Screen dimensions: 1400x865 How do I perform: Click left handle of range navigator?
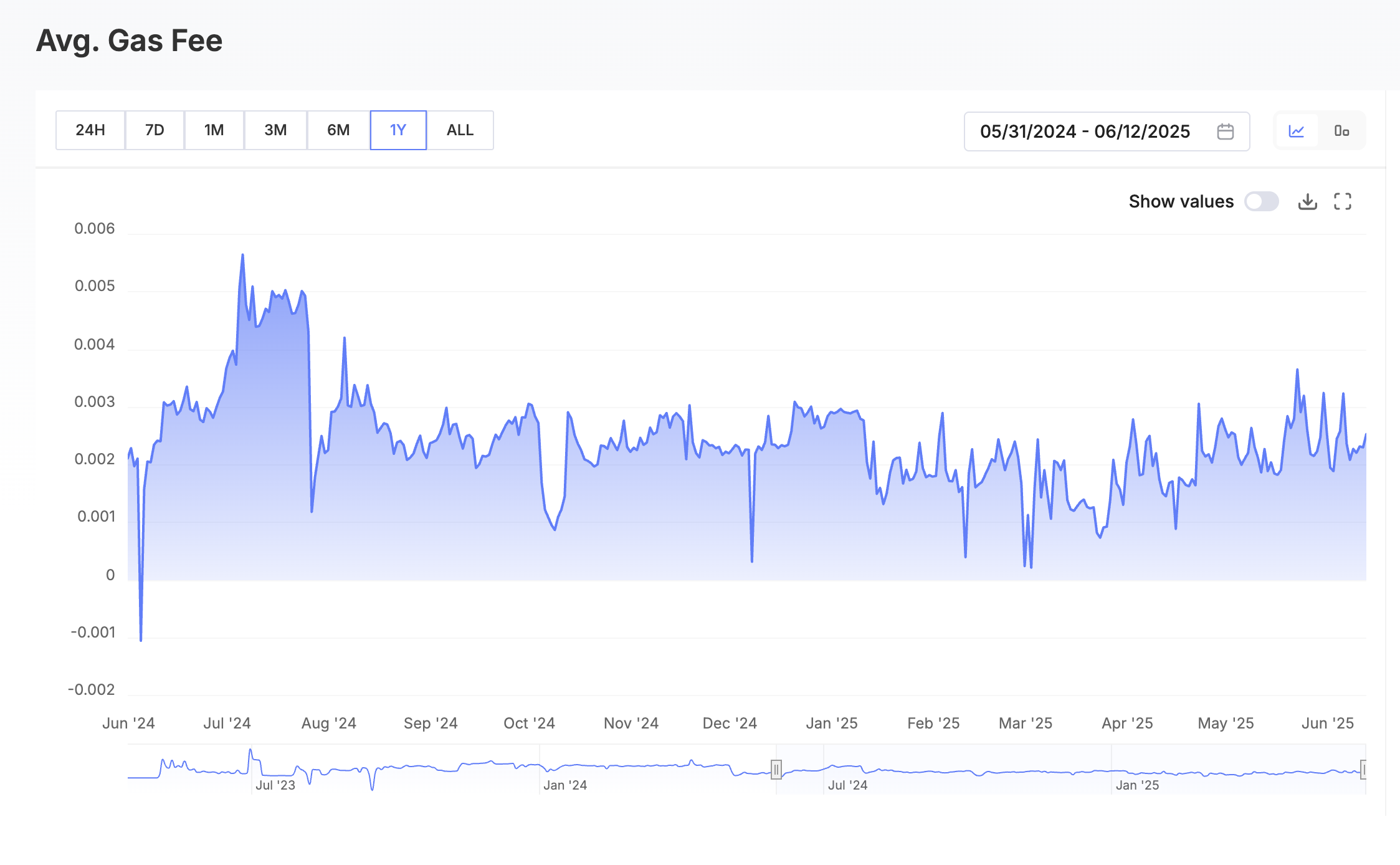tap(776, 770)
